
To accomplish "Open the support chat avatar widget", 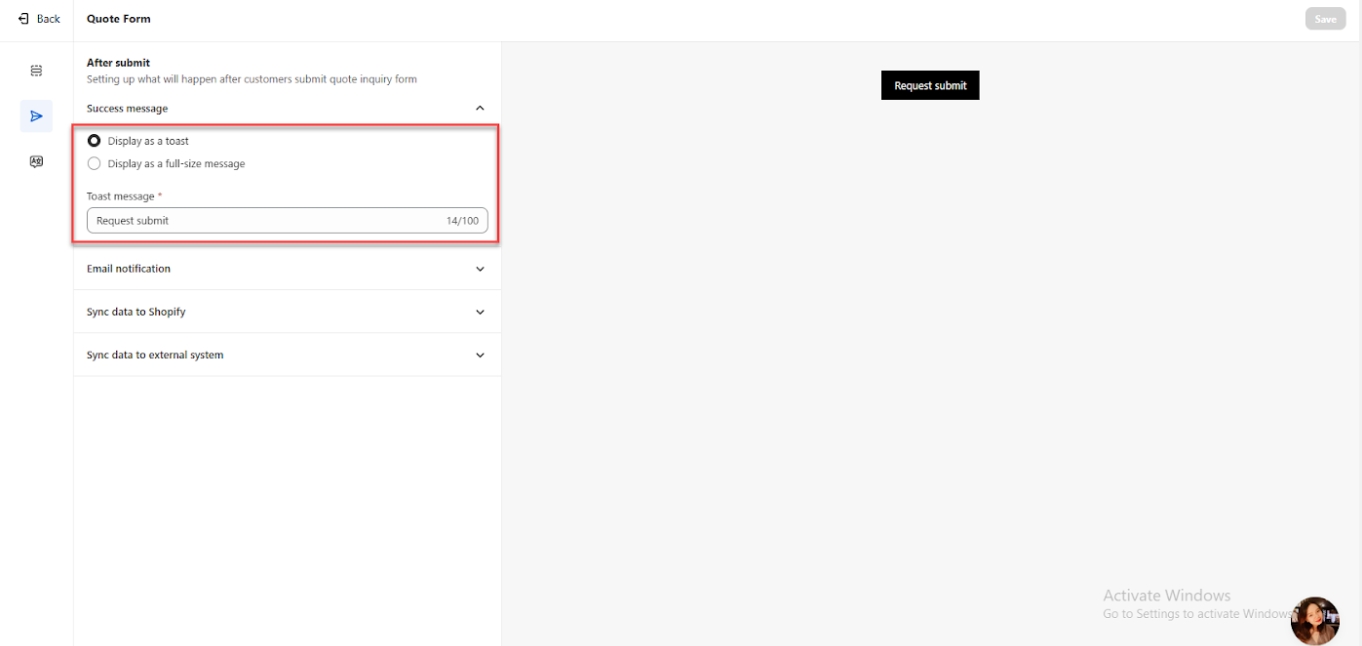I will pyautogui.click(x=1315, y=621).
